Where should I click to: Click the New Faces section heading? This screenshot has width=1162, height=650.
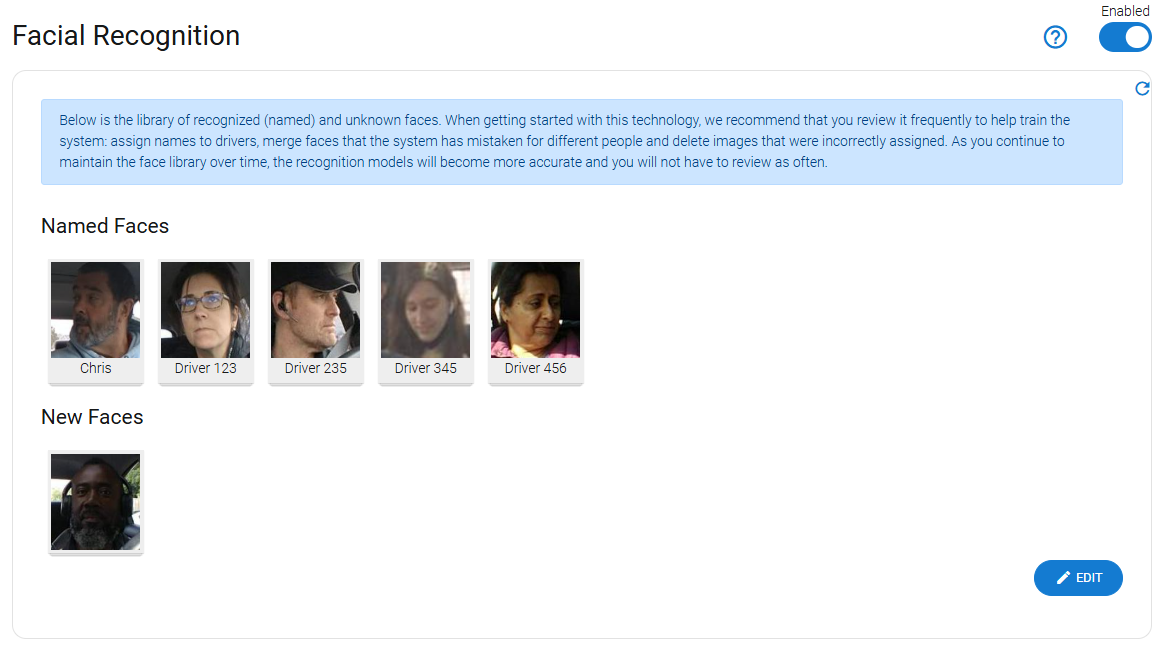[x=92, y=417]
